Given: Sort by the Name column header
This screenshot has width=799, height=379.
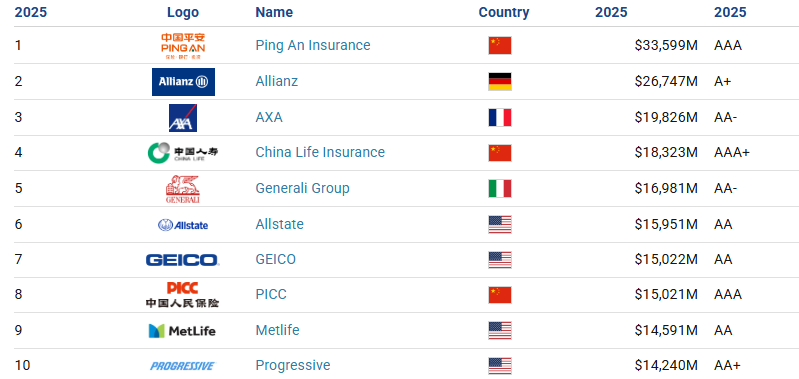Looking at the screenshot, I should click(274, 12).
